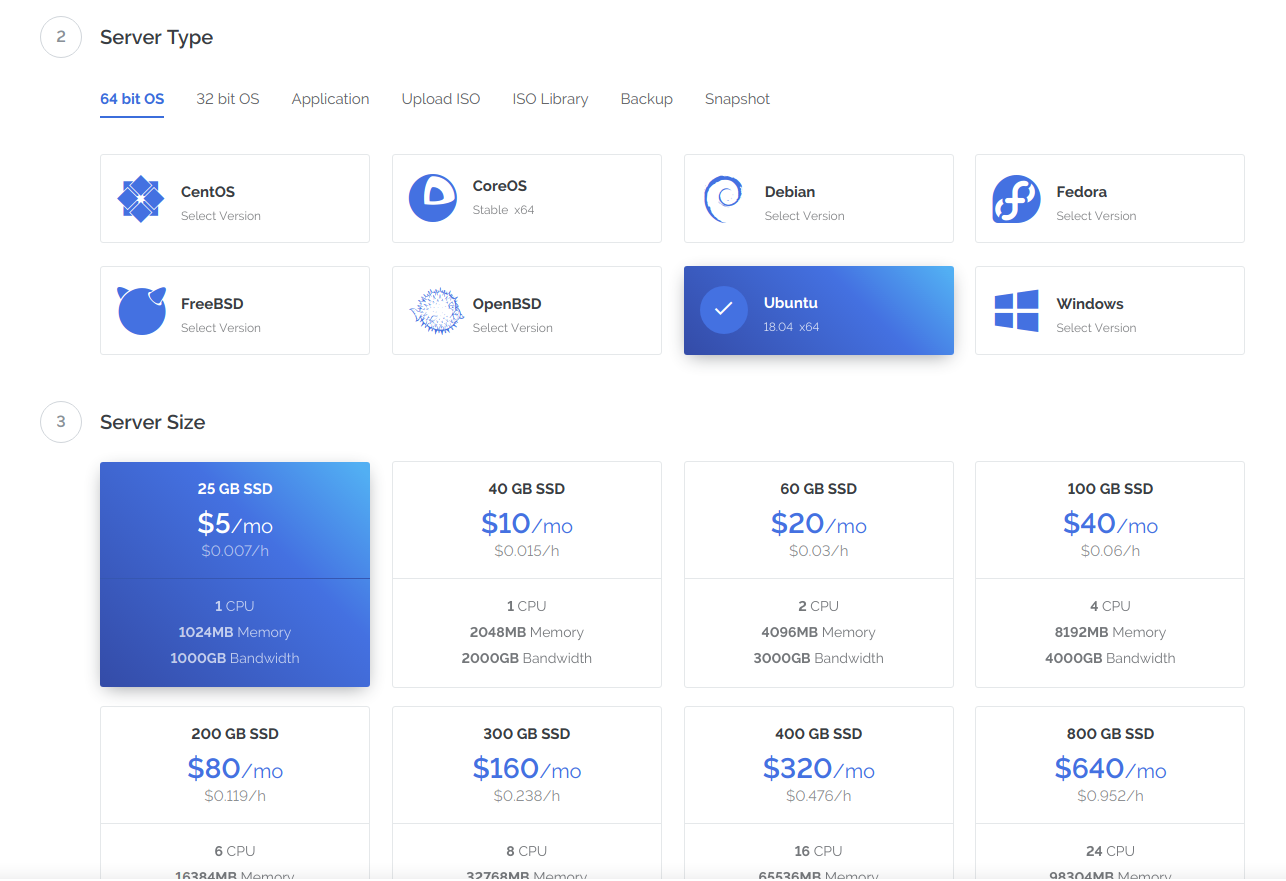Viewport: 1286px width, 881px height.
Task: Click the FreeBSD daemon logo
Action: tap(141, 311)
